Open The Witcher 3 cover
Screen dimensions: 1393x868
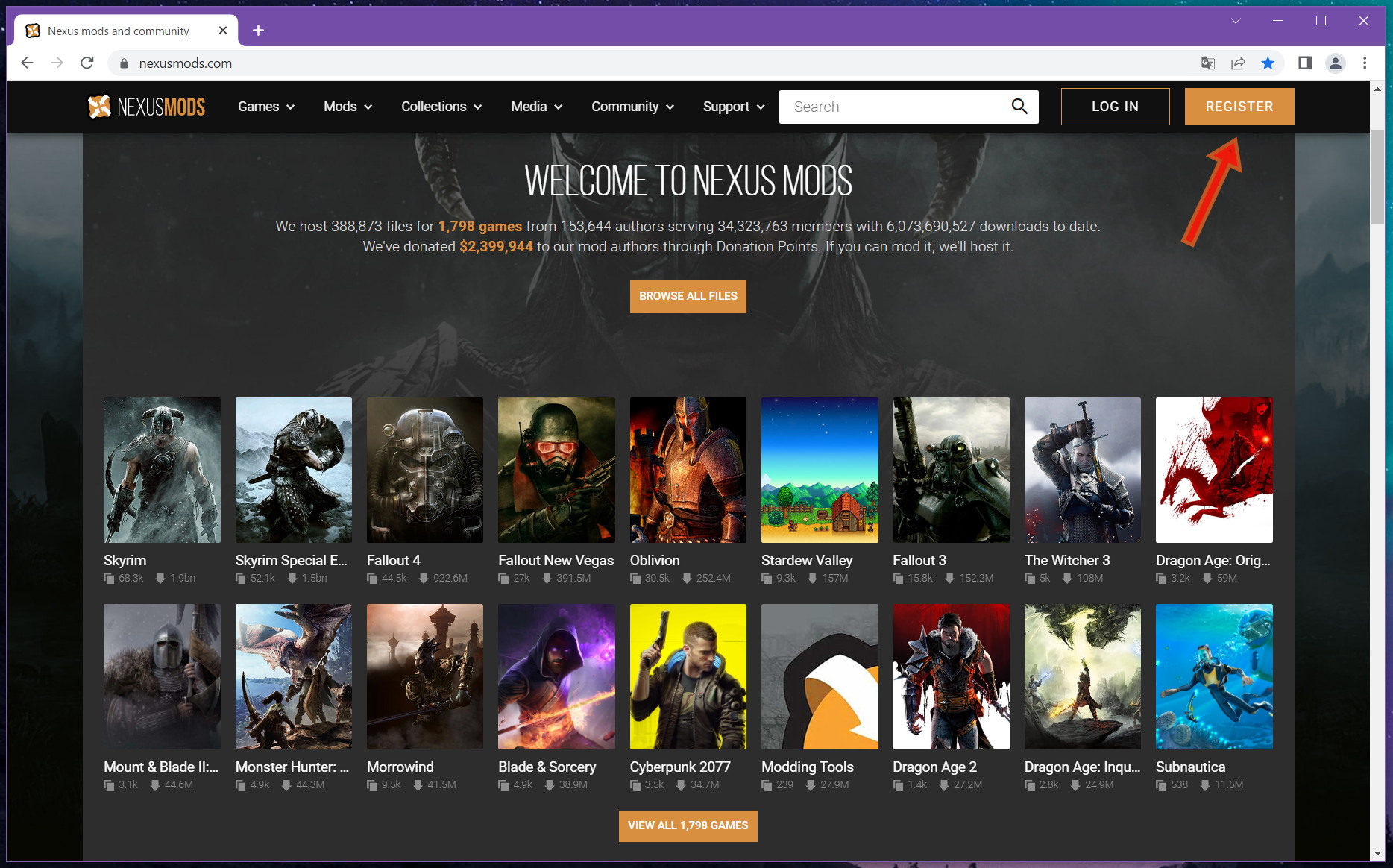click(x=1083, y=470)
